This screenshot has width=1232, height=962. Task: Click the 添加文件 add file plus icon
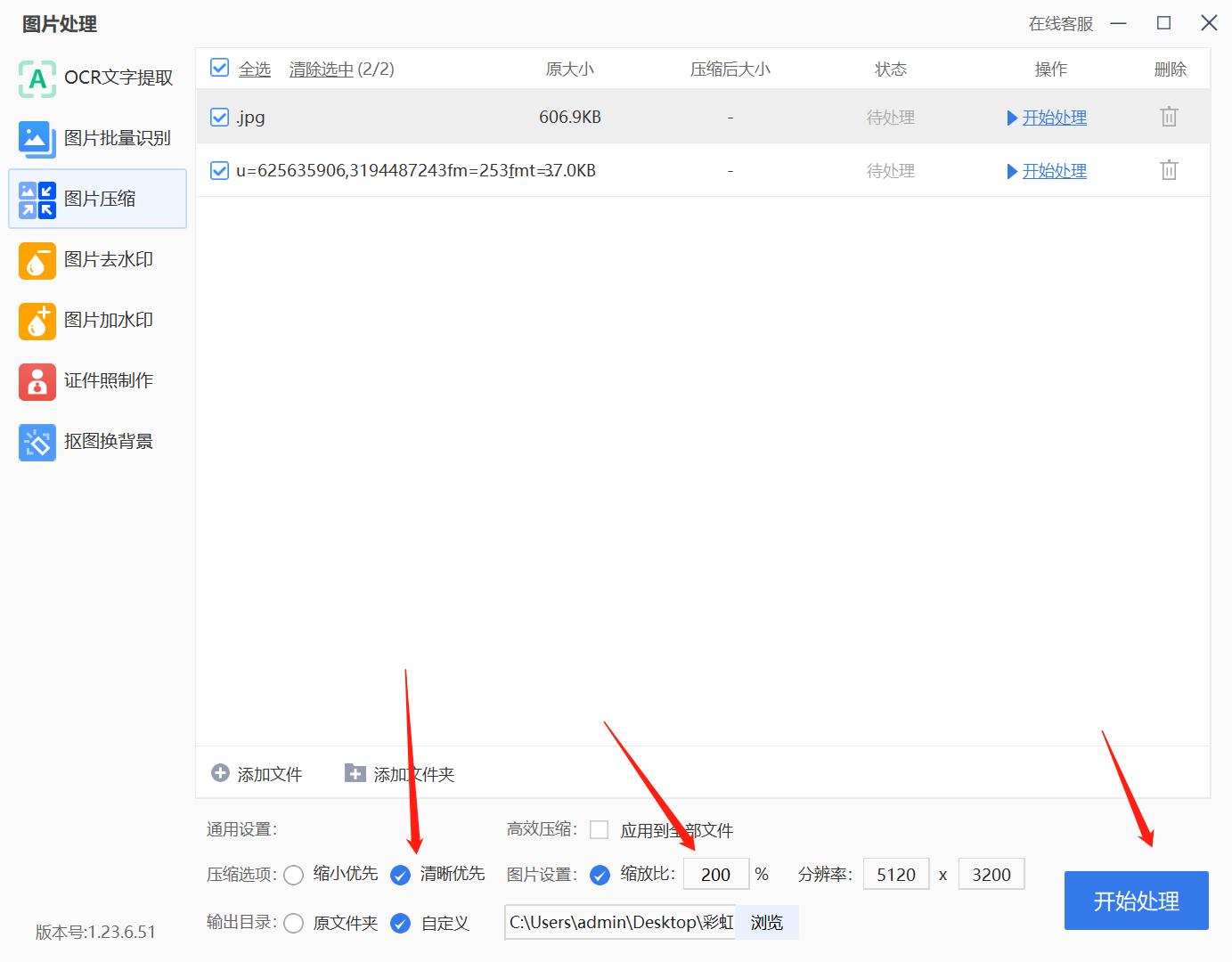pos(219,773)
